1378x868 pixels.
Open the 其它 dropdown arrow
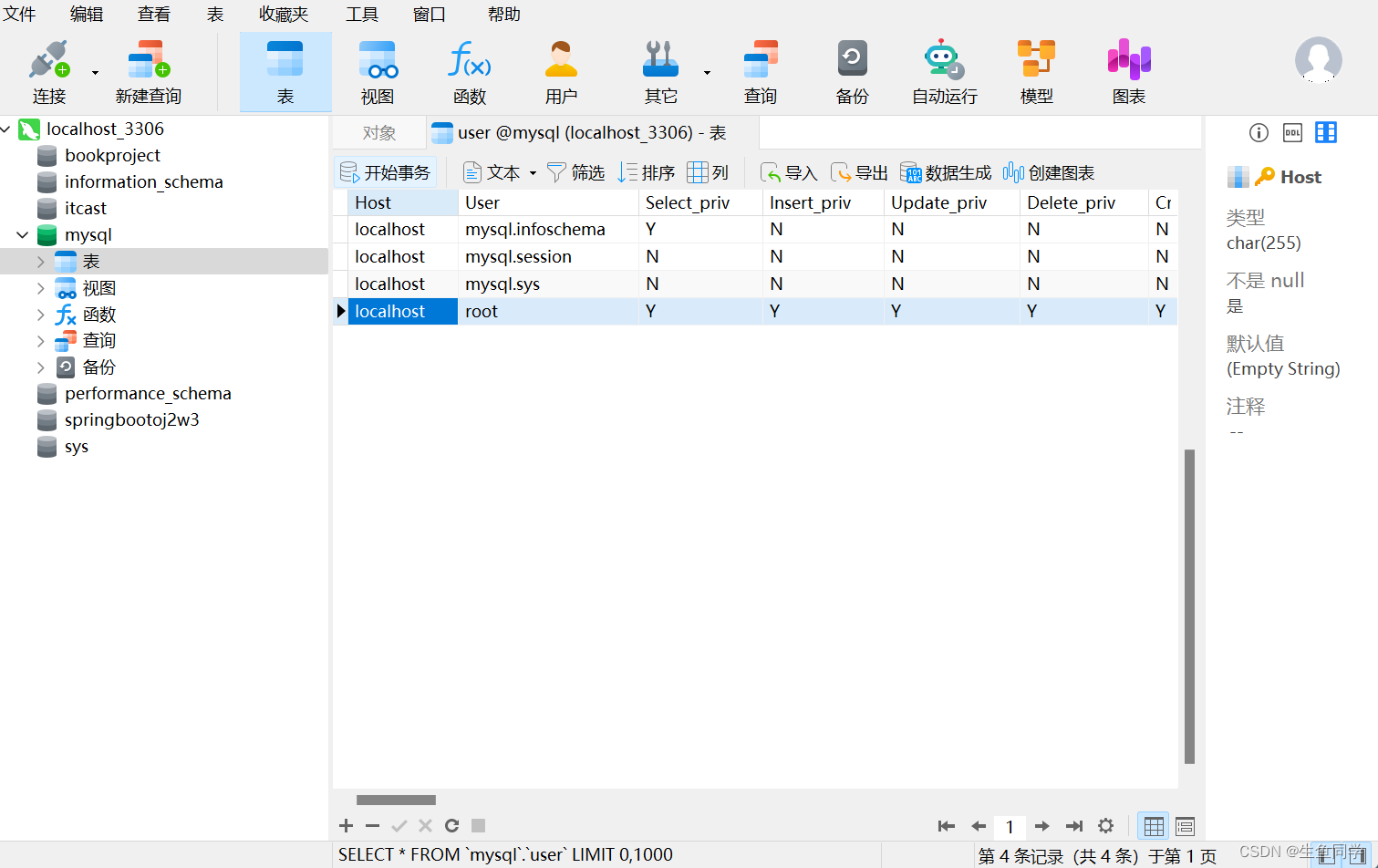click(707, 73)
